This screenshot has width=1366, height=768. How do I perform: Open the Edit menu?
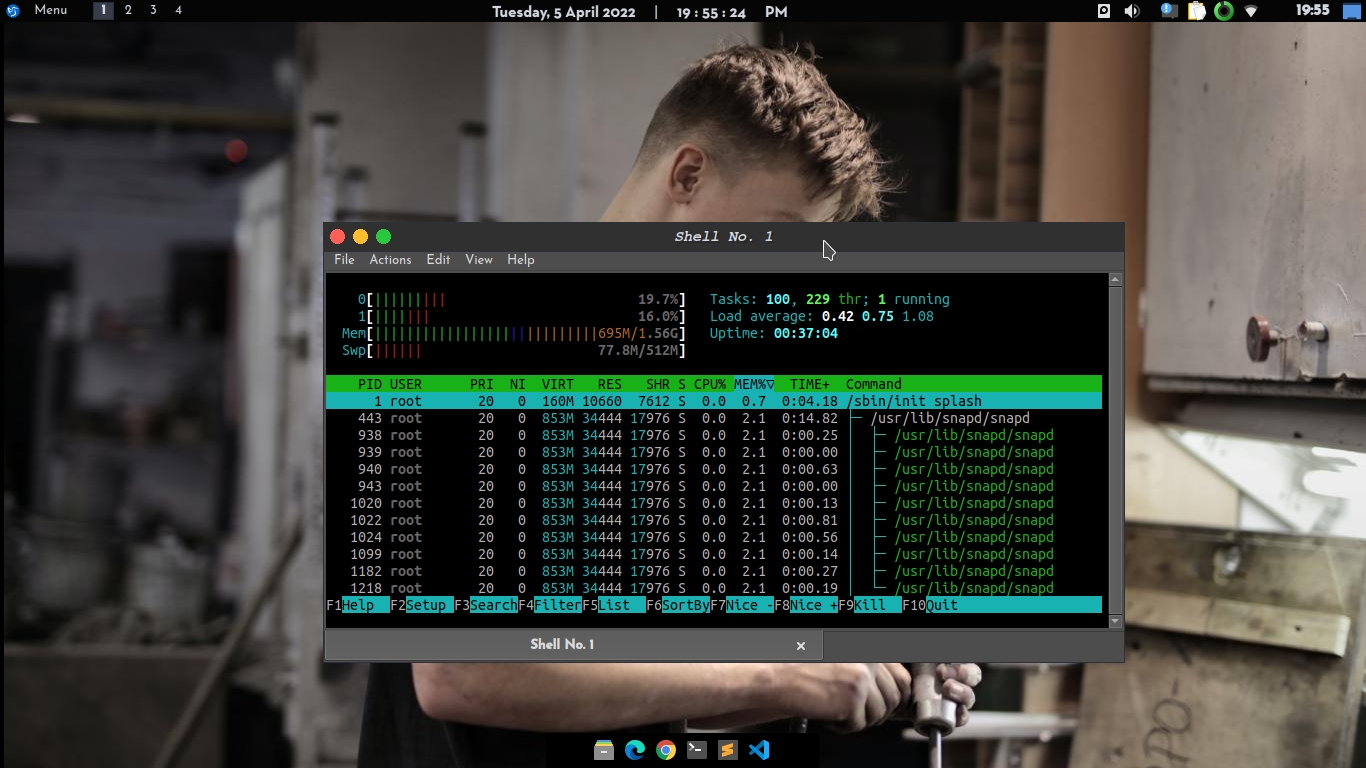point(438,259)
